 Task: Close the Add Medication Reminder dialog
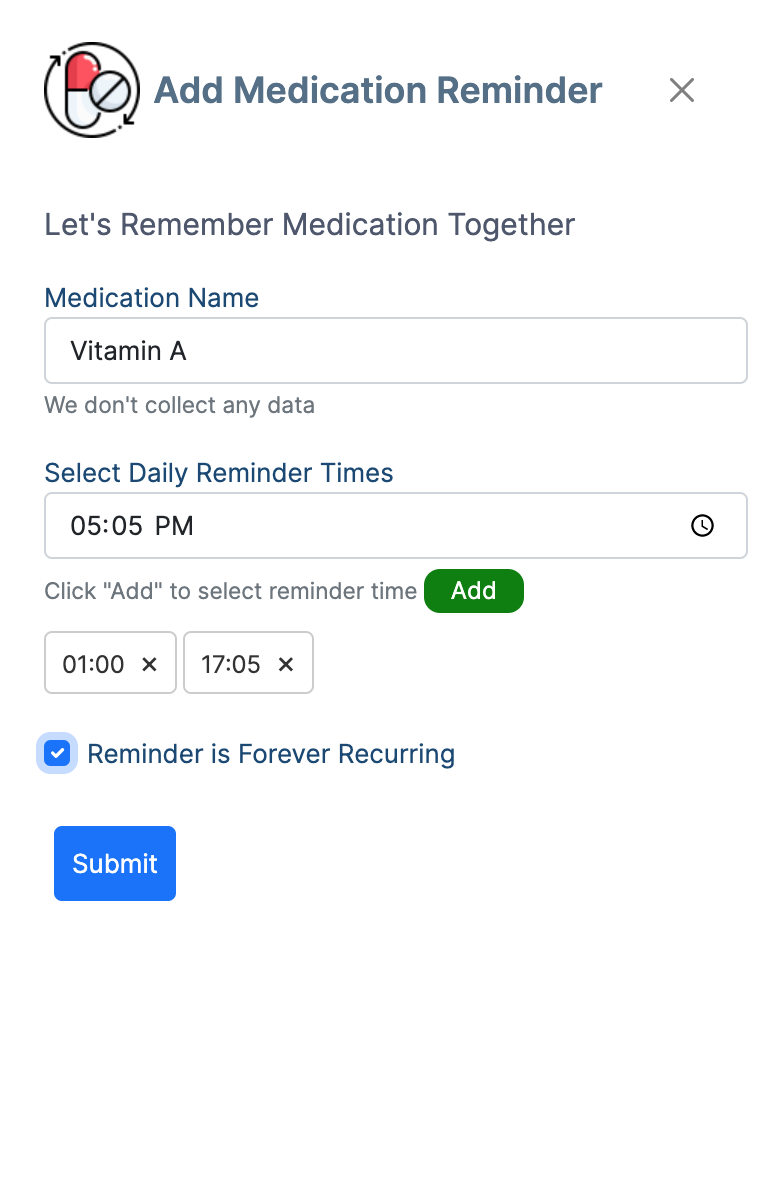point(682,90)
